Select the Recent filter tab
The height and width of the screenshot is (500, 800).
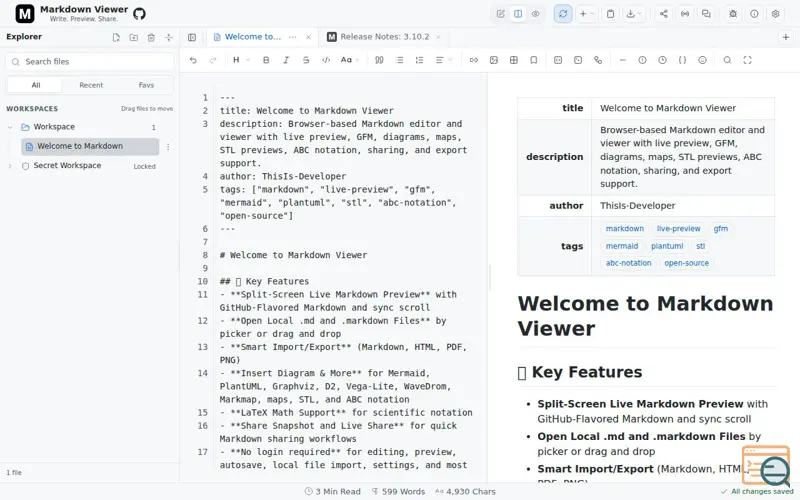click(x=91, y=85)
